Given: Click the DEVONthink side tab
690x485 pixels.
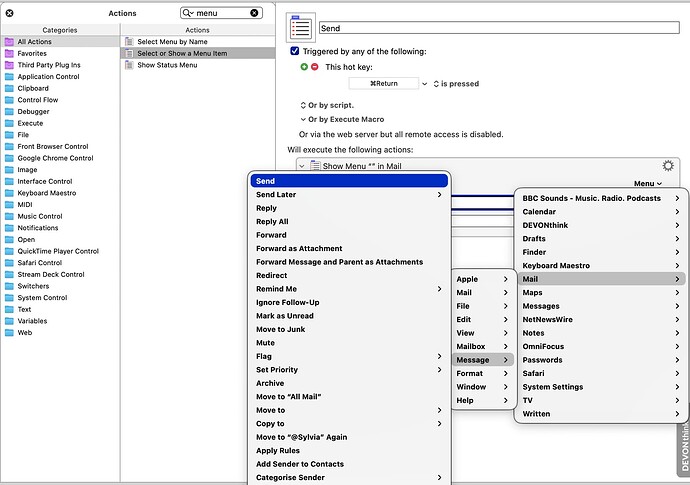Looking at the screenshot, I should tap(683, 449).
